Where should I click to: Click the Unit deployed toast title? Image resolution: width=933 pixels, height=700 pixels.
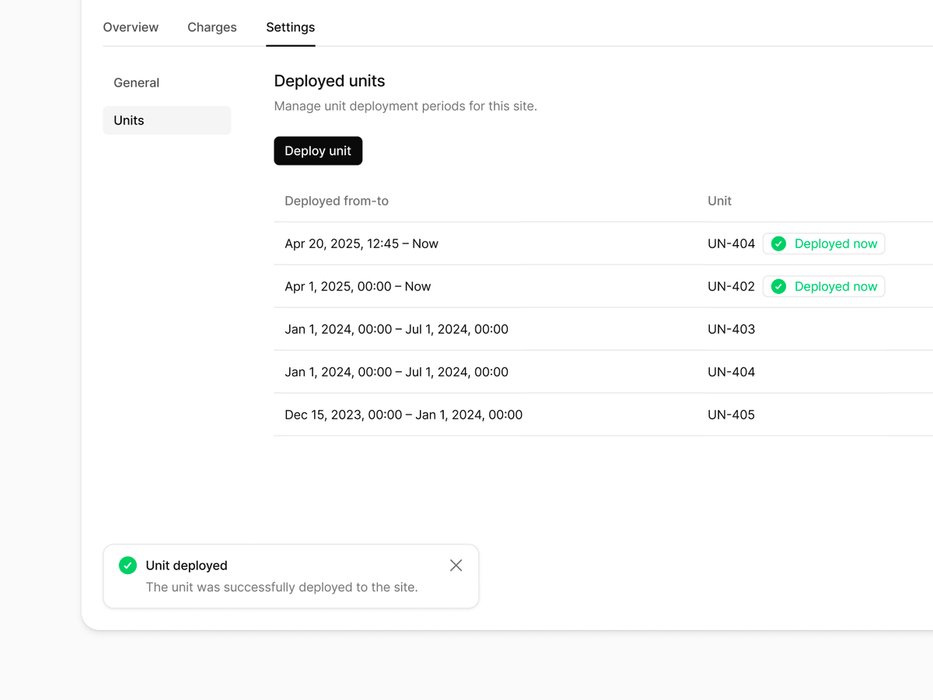click(187, 566)
